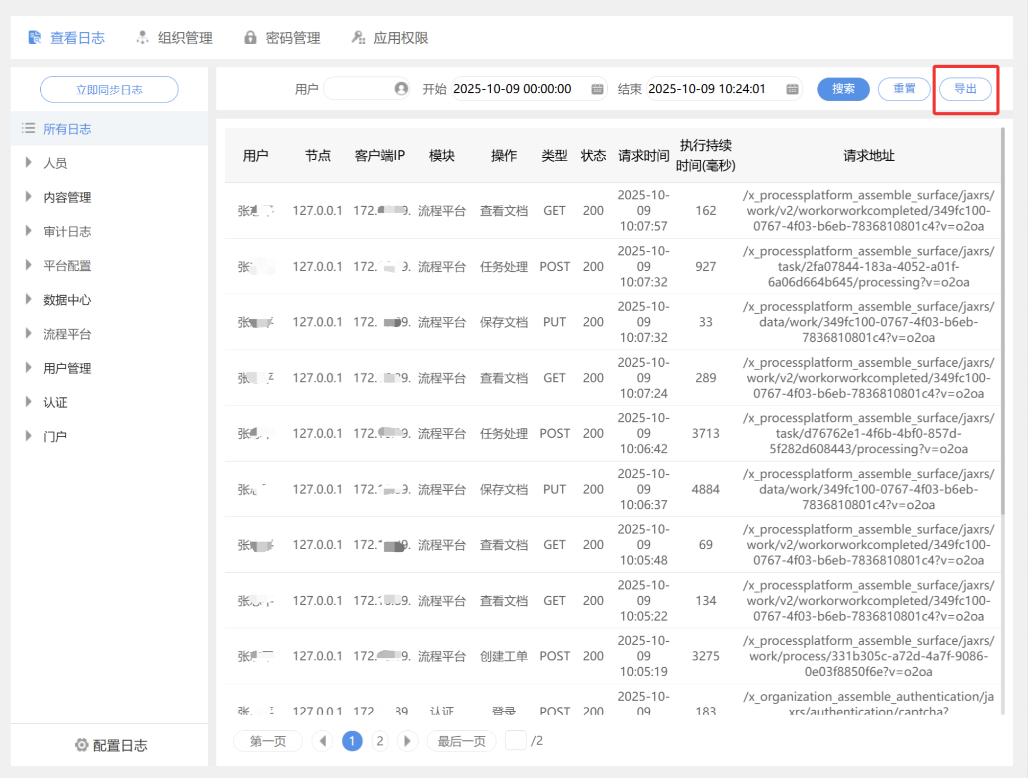Go to next page arrow
Screen dimensions: 1028x778
tap(407, 741)
